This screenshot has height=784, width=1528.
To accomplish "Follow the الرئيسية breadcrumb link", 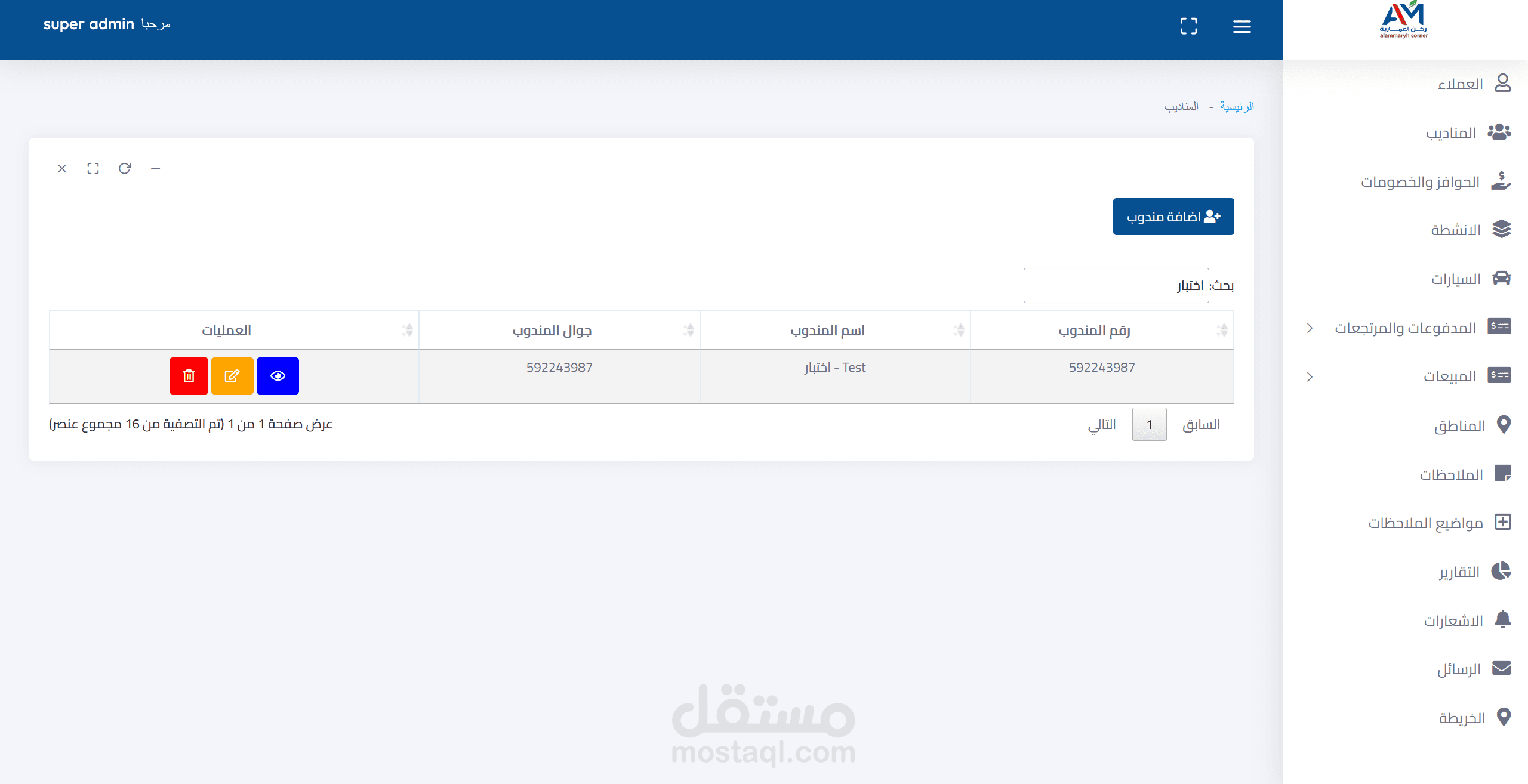I will coord(1236,106).
